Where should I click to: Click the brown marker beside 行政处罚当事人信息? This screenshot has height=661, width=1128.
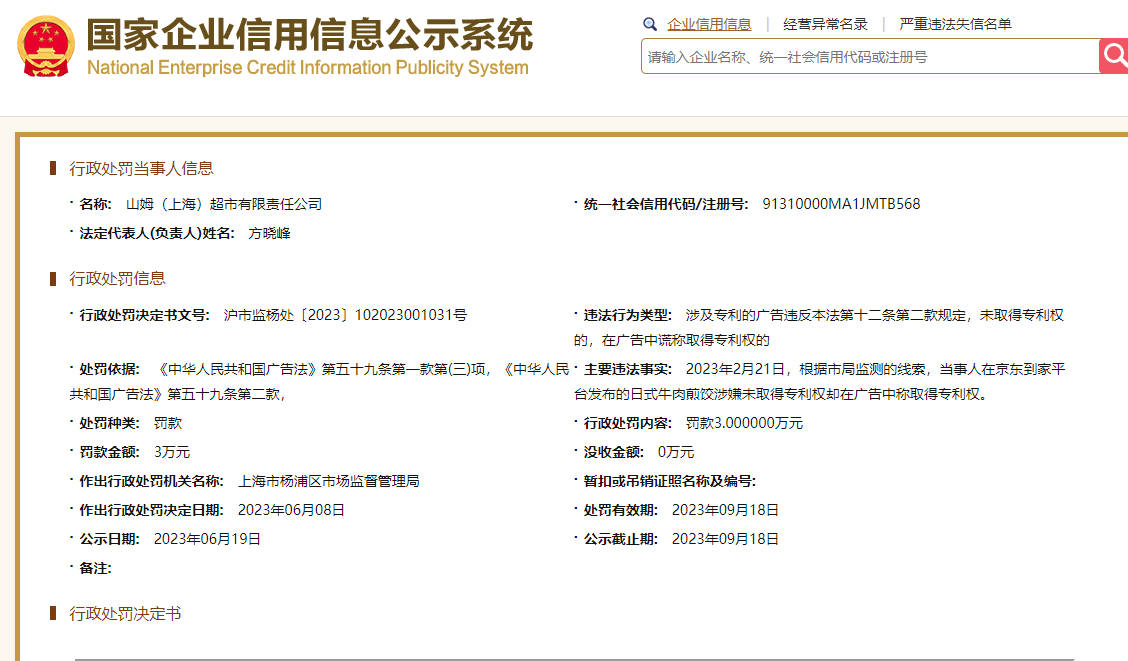coord(53,168)
